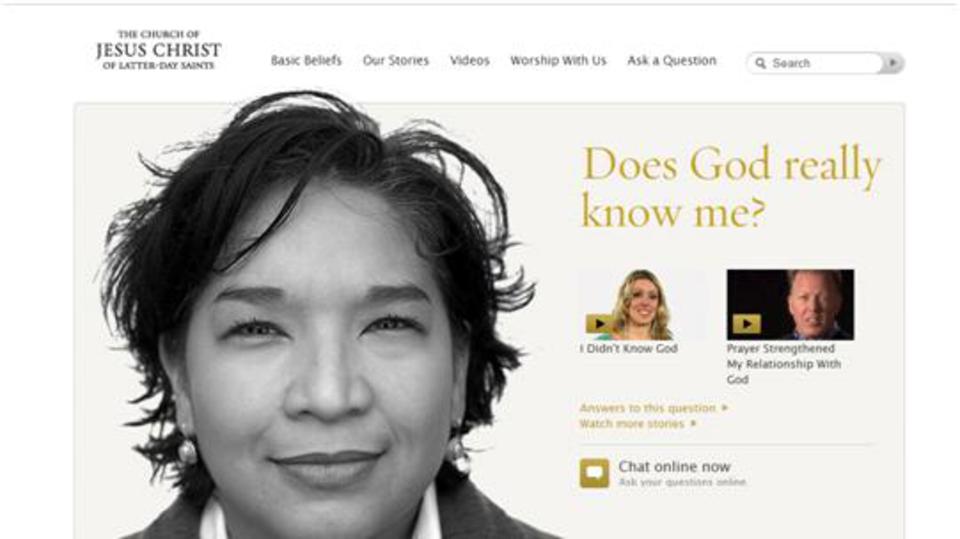Click the "I Didn't Know God" caption
Image resolution: width=960 pixels, height=539 pixels.
point(629,349)
